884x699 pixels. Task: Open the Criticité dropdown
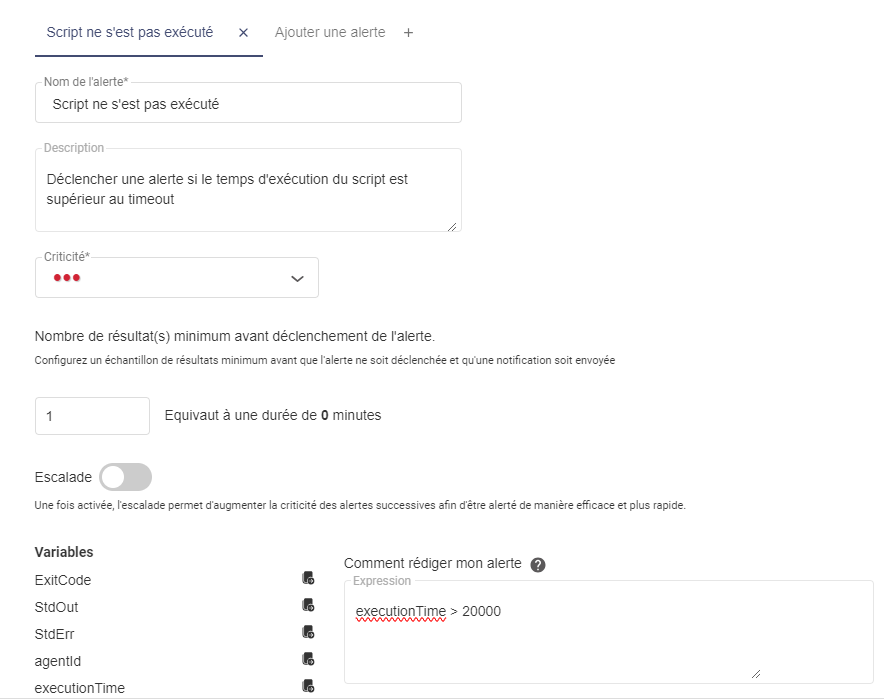click(177, 278)
